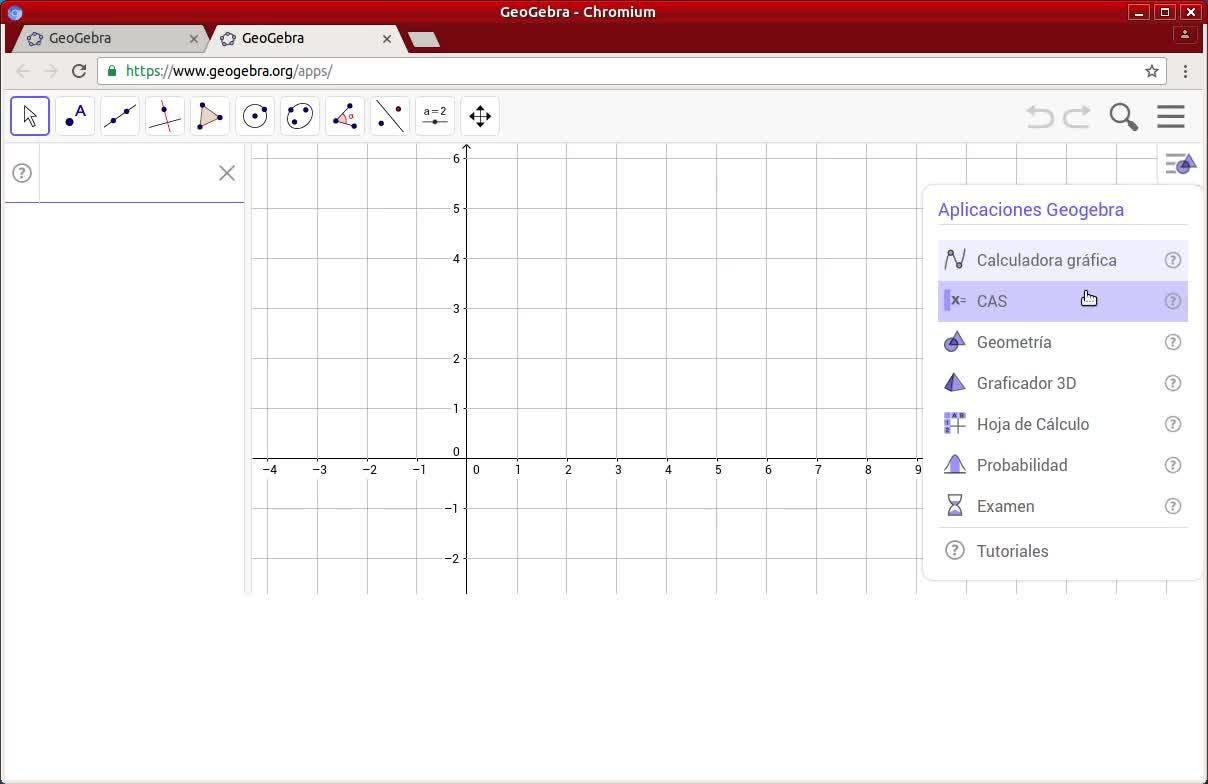Image resolution: width=1208 pixels, height=784 pixels.
Task: Toggle the graphics style bar button
Action: (x=1181, y=163)
